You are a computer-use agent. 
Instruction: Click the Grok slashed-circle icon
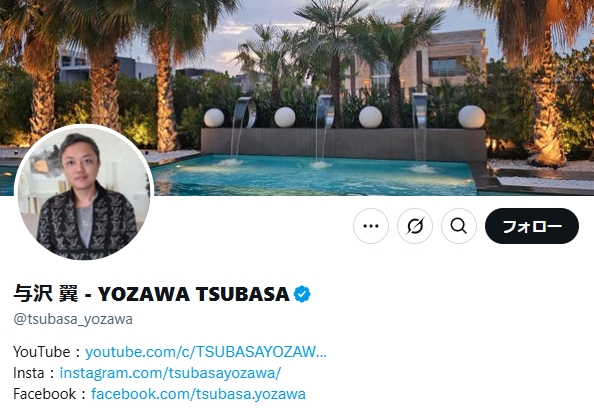415,226
